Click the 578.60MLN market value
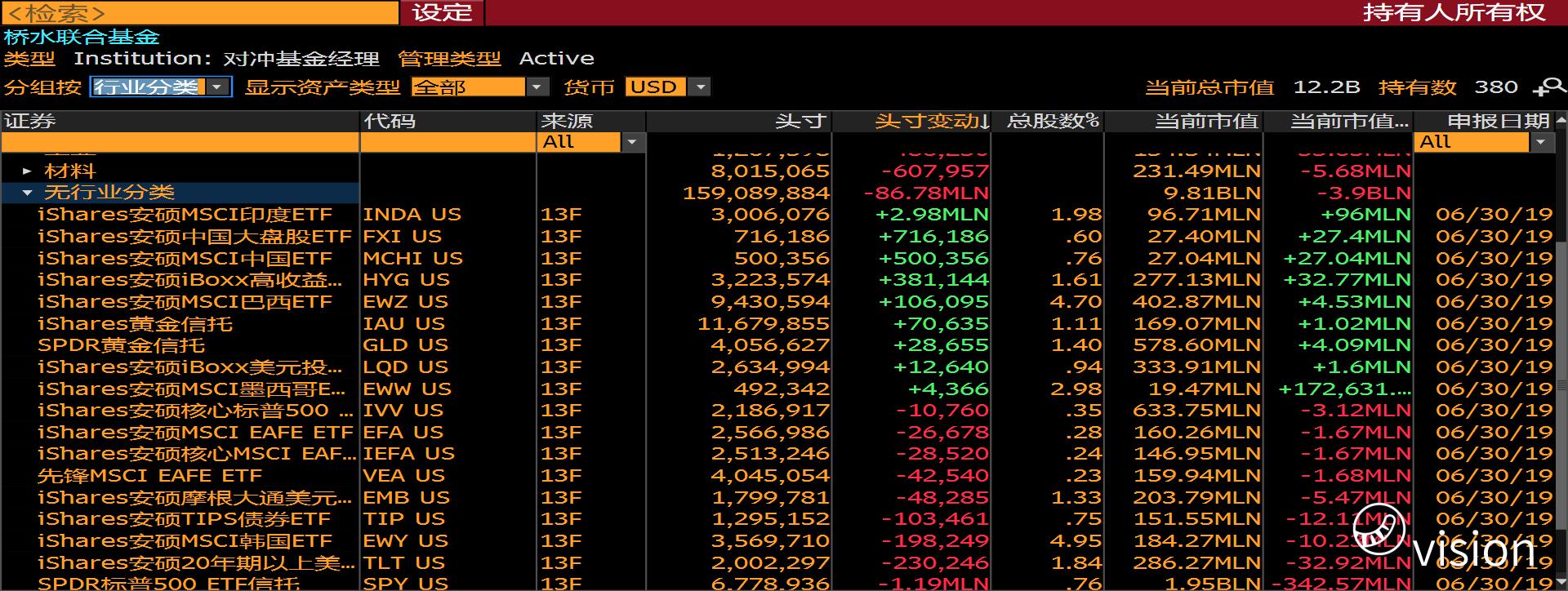This screenshot has width=1568, height=591. coord(1197,345)
